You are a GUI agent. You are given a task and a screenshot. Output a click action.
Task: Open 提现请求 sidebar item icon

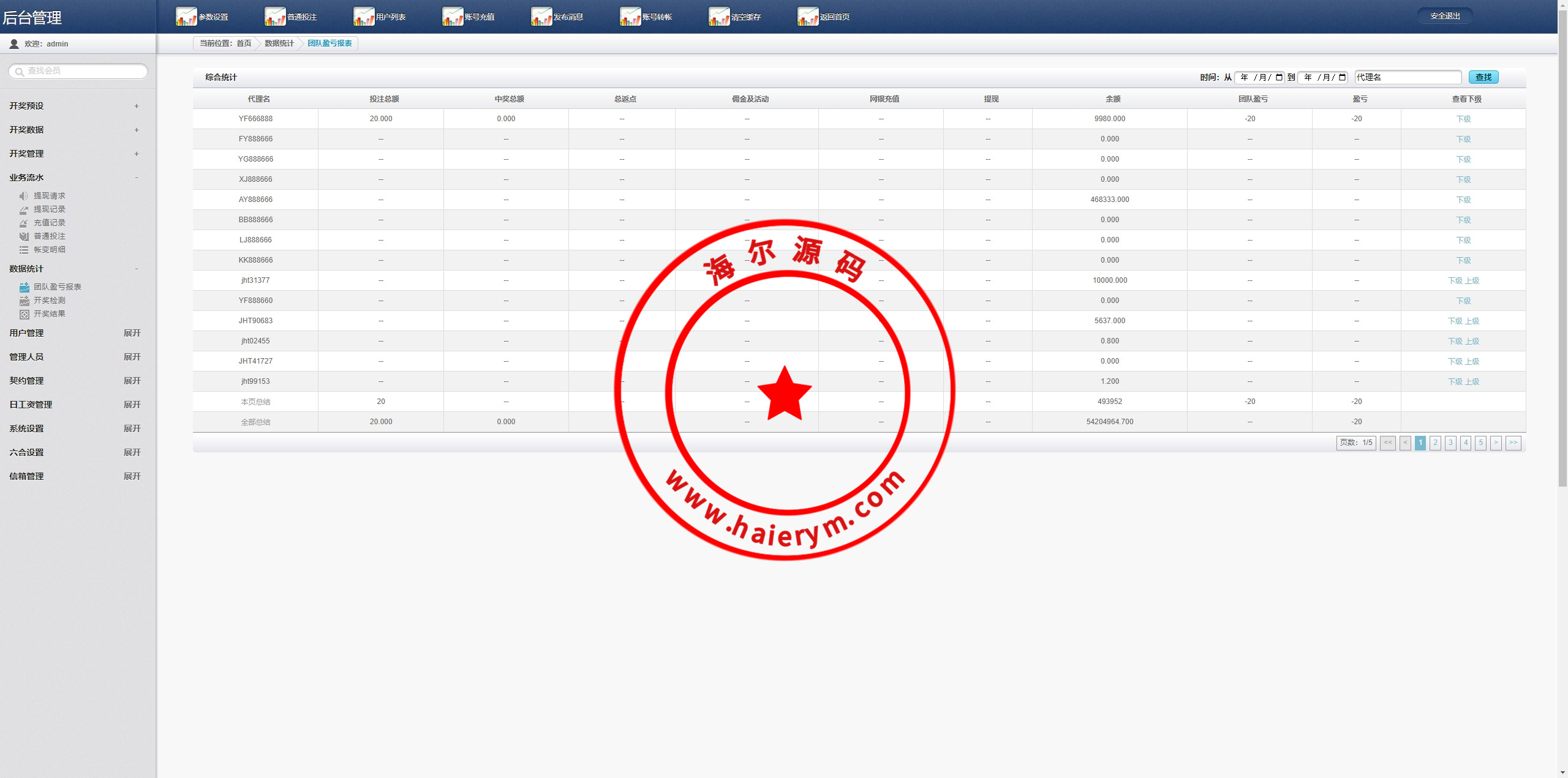24,196
